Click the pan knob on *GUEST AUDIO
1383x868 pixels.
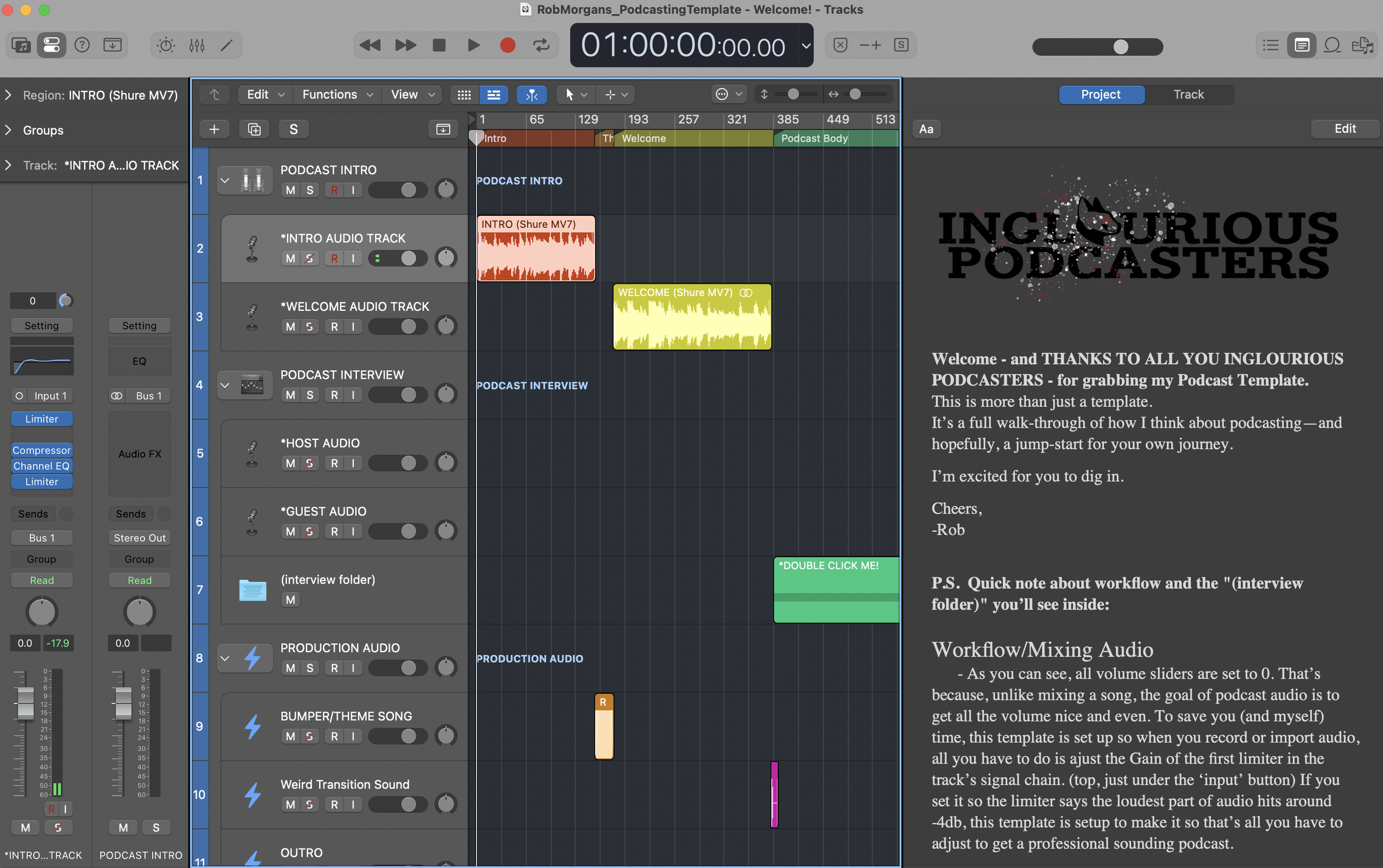tap(446, 531)
